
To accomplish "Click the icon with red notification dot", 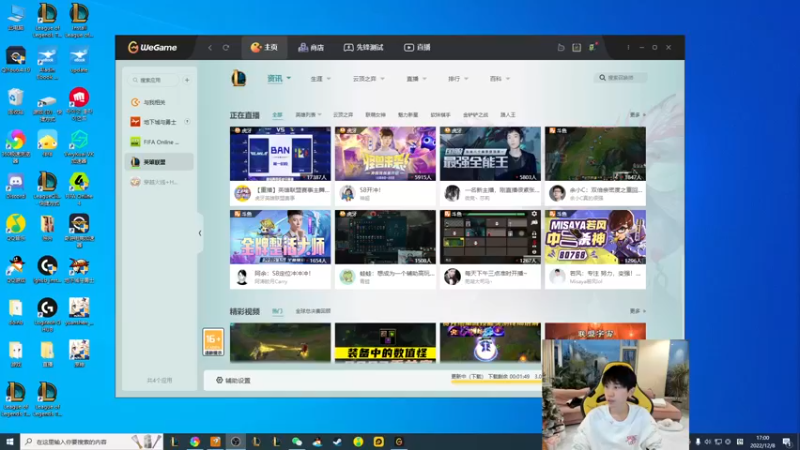I will click(592, 47).
